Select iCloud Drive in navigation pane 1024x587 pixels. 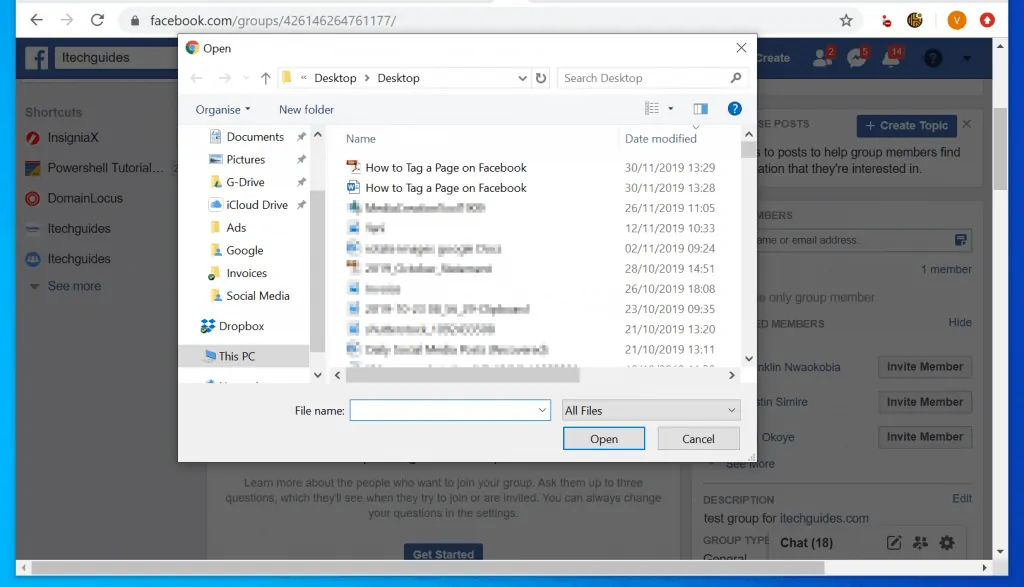click(x=257, y=205)
